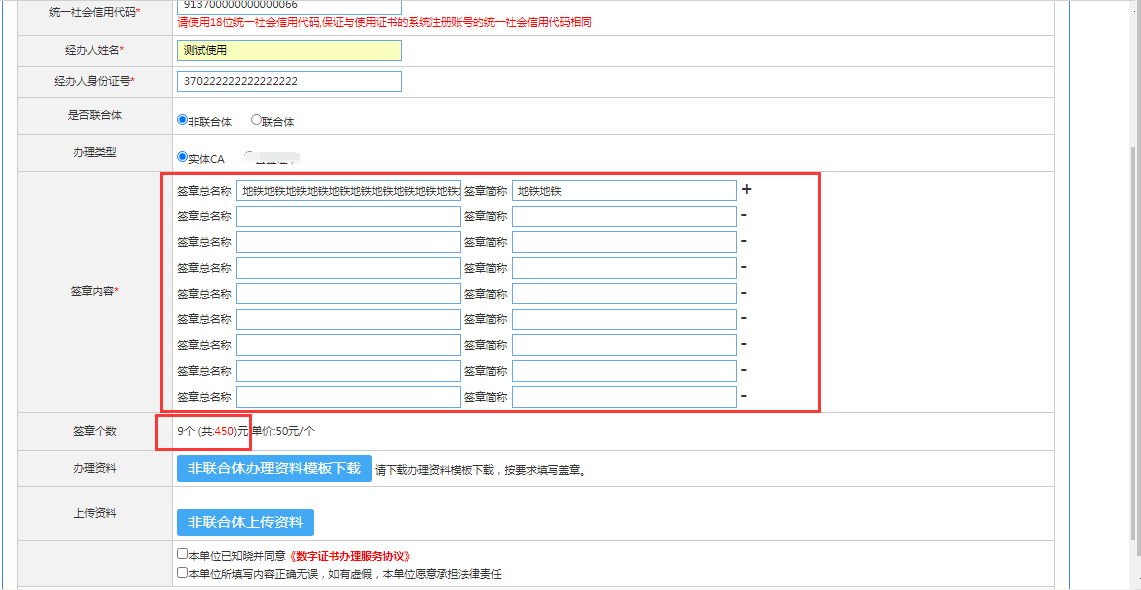
Task: Remove the third signature row with minus icon
Action: 744,241
